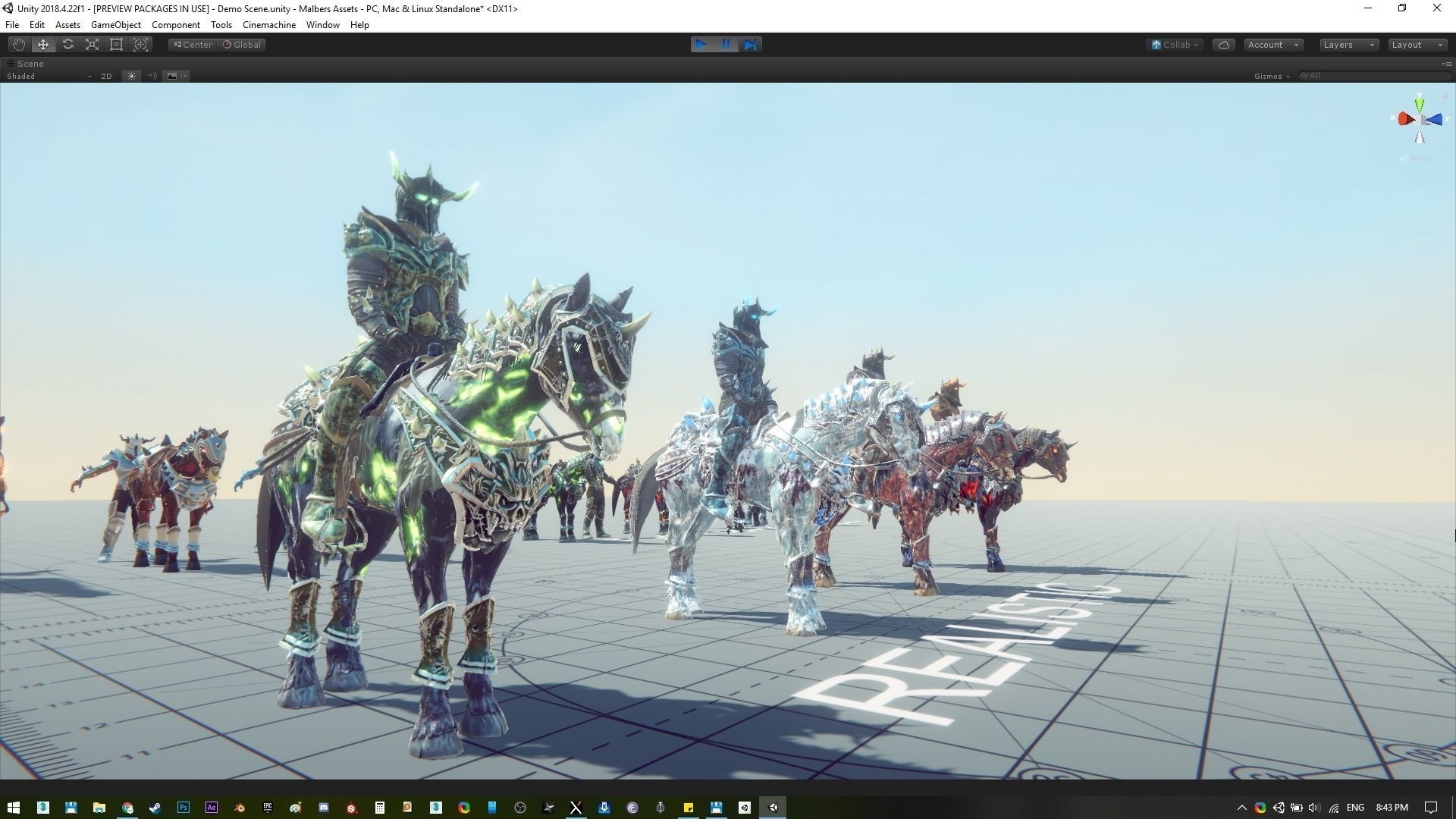
Task: Open Discord from taskbar
Action: tap(324, 808)
